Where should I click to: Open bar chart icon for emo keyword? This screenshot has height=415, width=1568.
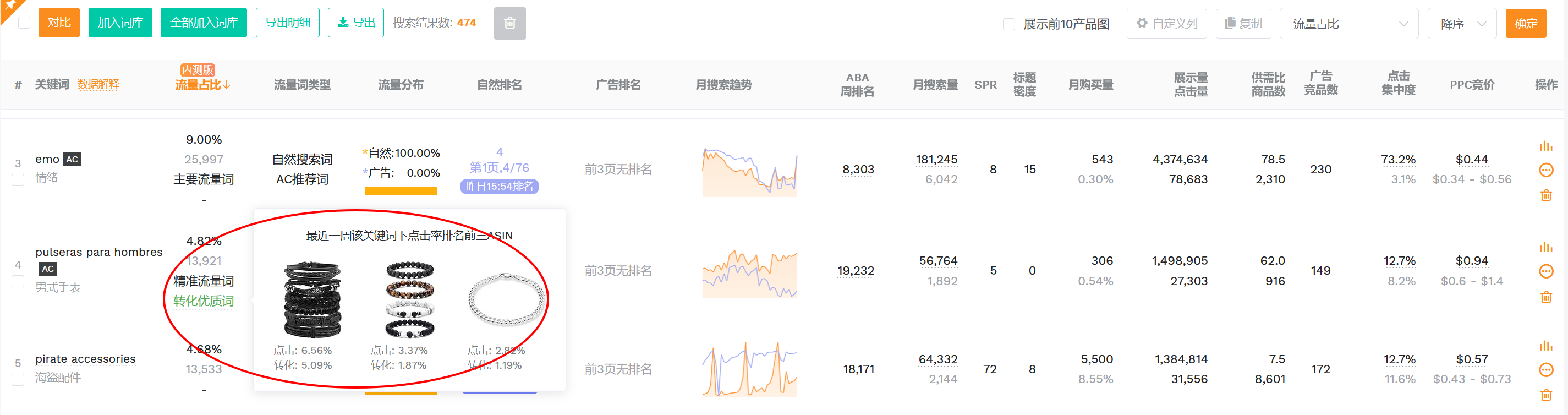click(x=1545, y=146)
